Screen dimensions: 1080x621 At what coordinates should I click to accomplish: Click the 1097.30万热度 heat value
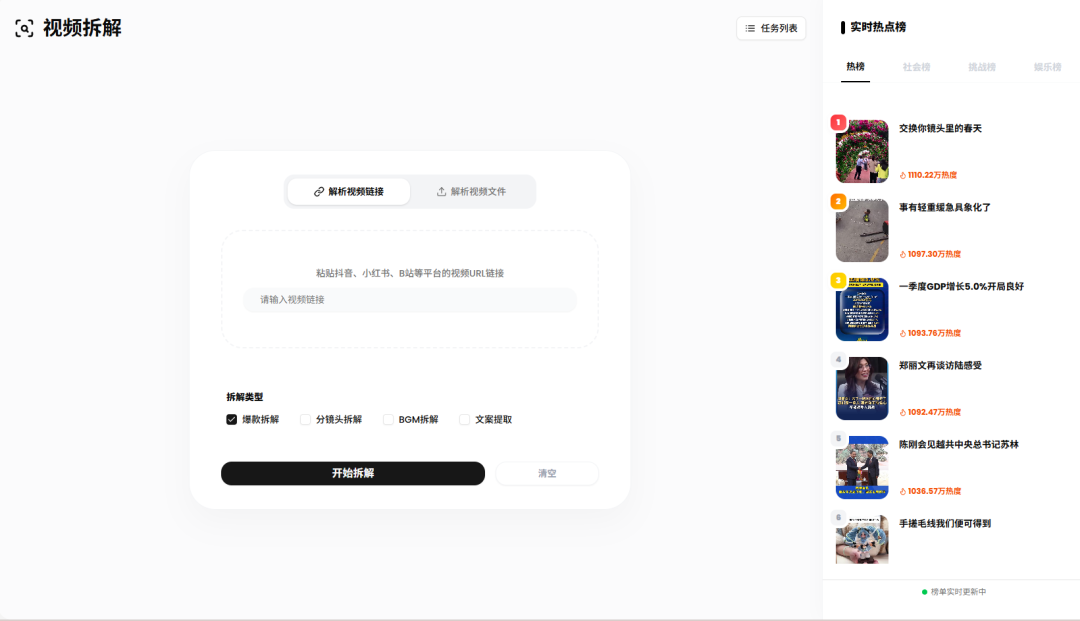(934, 255)
